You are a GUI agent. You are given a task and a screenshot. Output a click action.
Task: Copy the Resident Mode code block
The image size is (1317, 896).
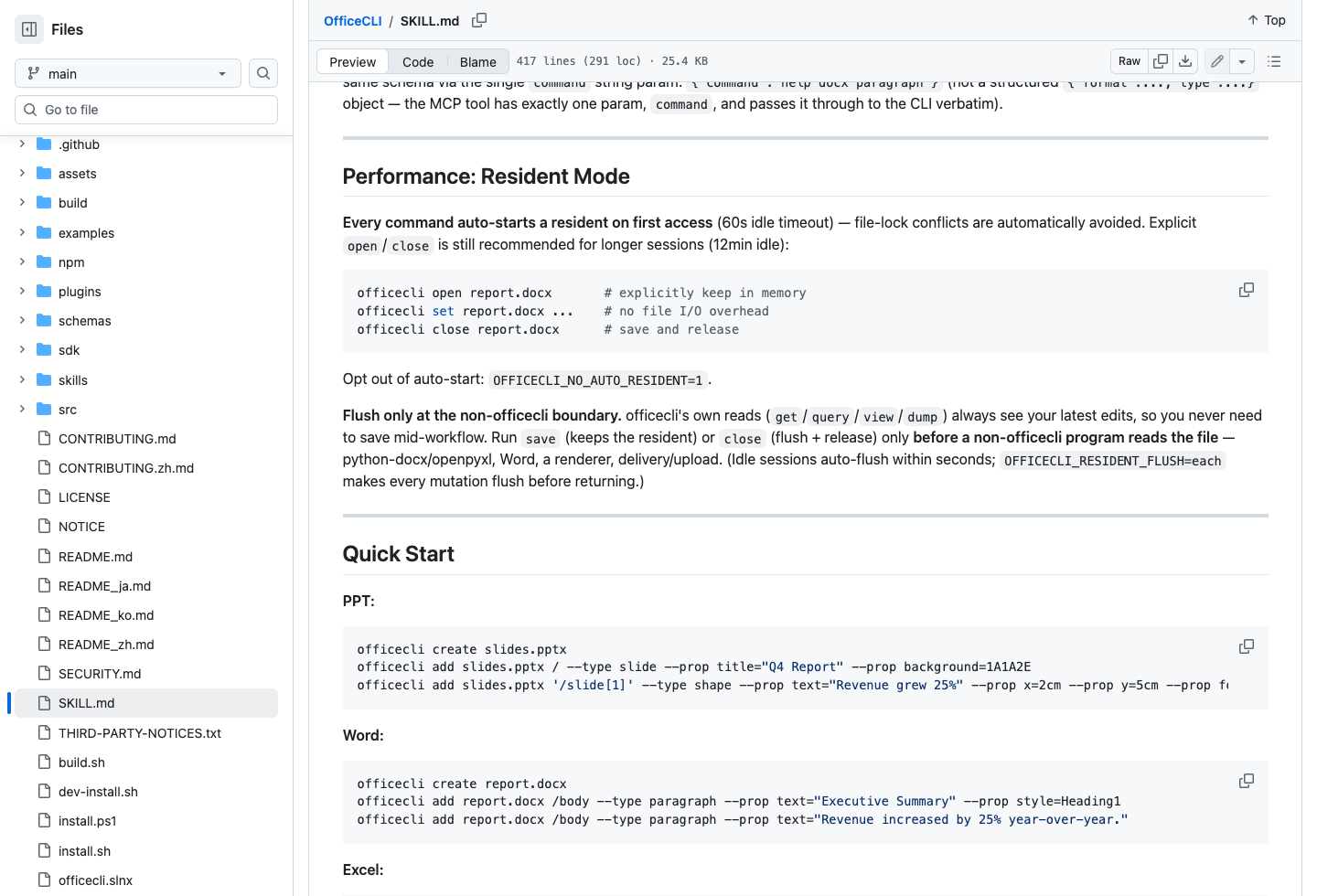pyautogui.click(x=1247, y=290)
